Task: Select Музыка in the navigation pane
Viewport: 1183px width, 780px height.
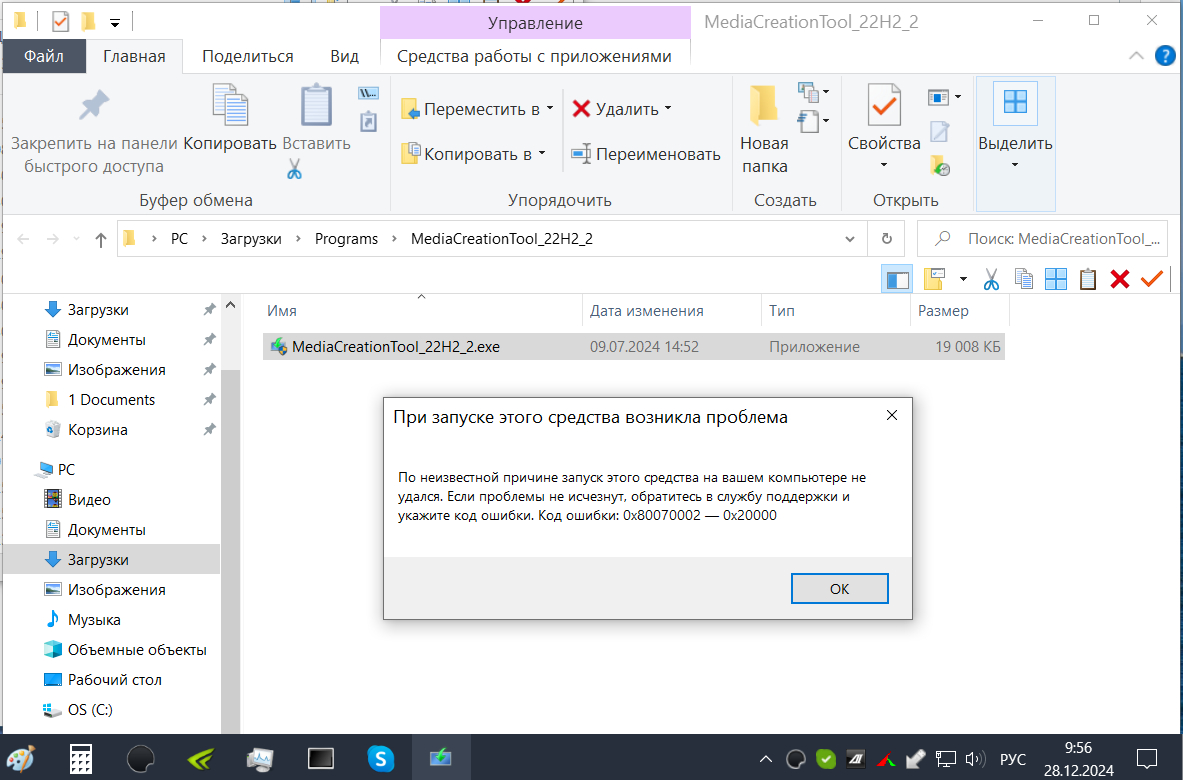Action: tap(94, 620)
